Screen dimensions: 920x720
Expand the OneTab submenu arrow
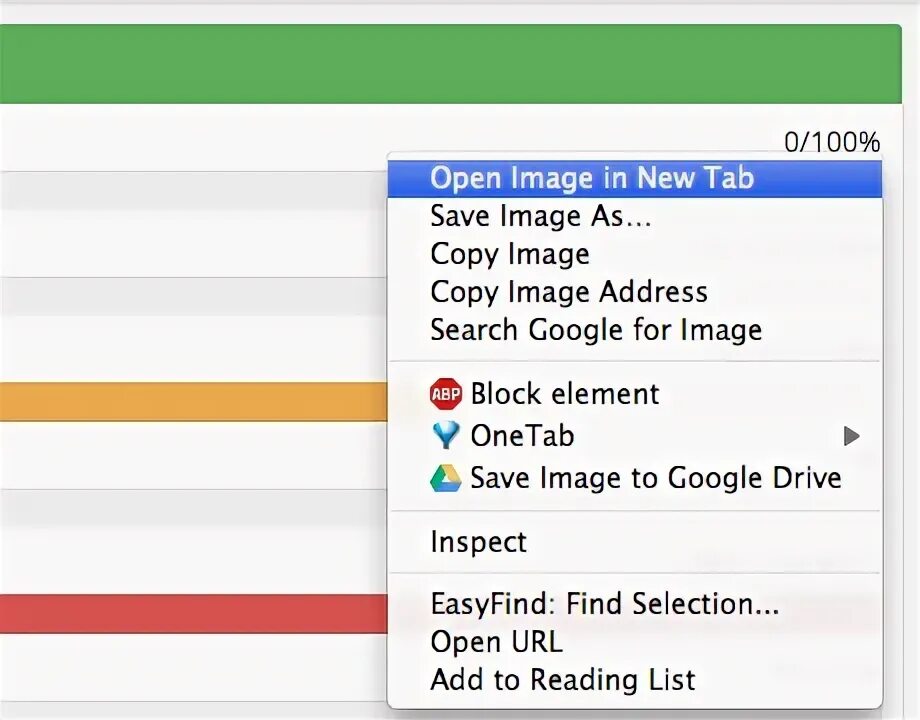(851, 436)
